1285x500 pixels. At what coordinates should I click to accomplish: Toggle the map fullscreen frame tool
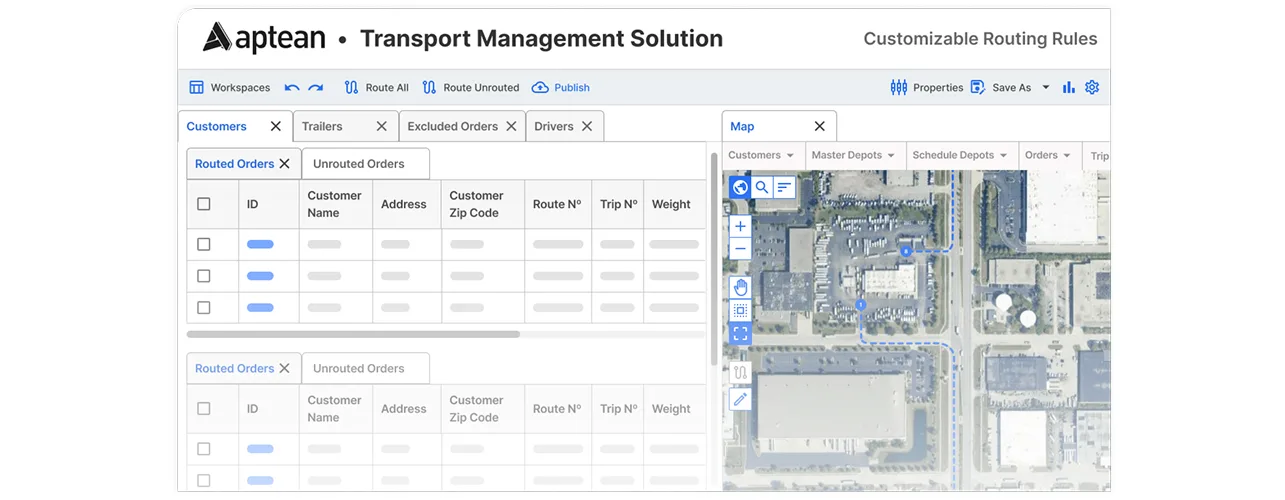[740, 334]
